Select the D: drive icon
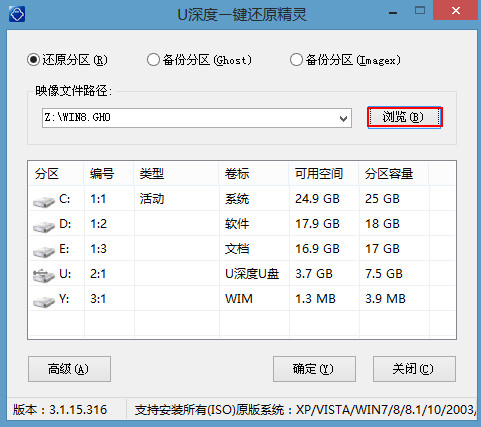The image size is (481, 427). [44, 226]
